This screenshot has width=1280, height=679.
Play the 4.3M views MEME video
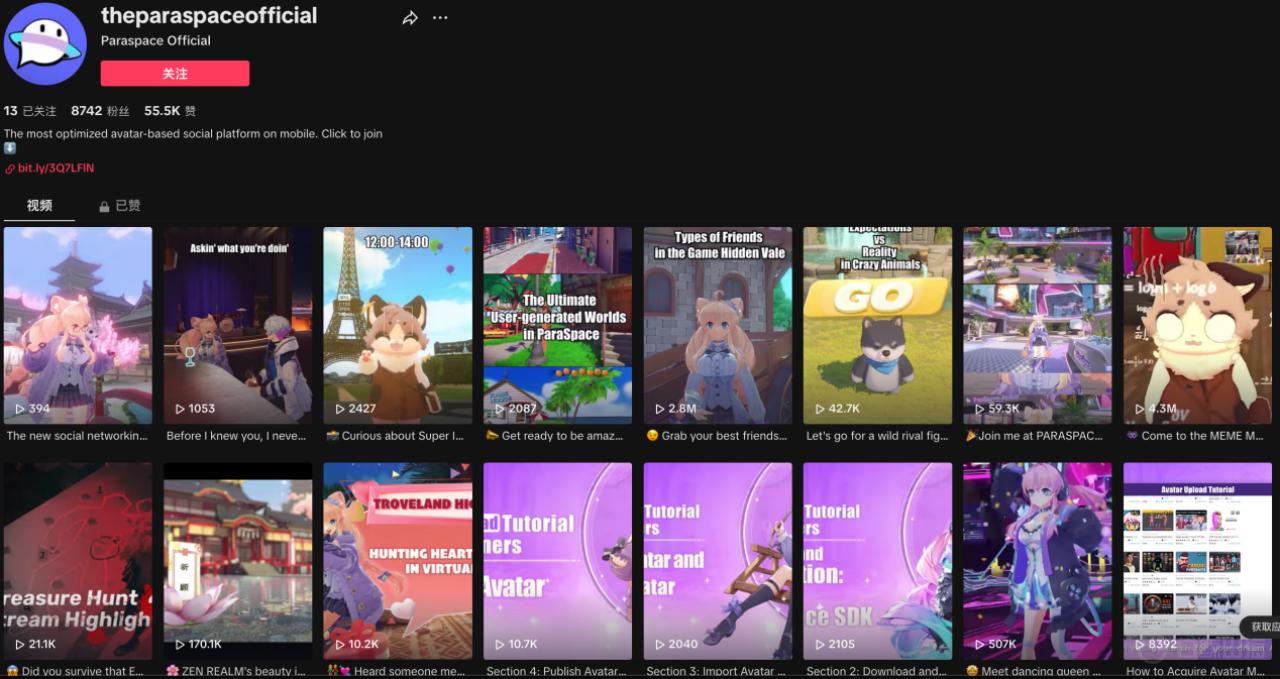[x=1197, y=325]
